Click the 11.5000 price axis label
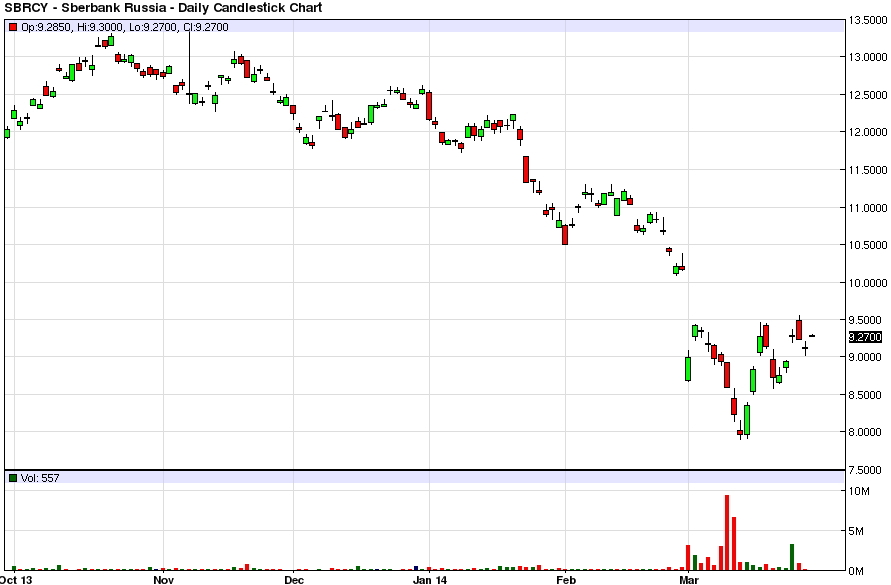The width and height of the screenshot is (891, 585). point(867,170)
